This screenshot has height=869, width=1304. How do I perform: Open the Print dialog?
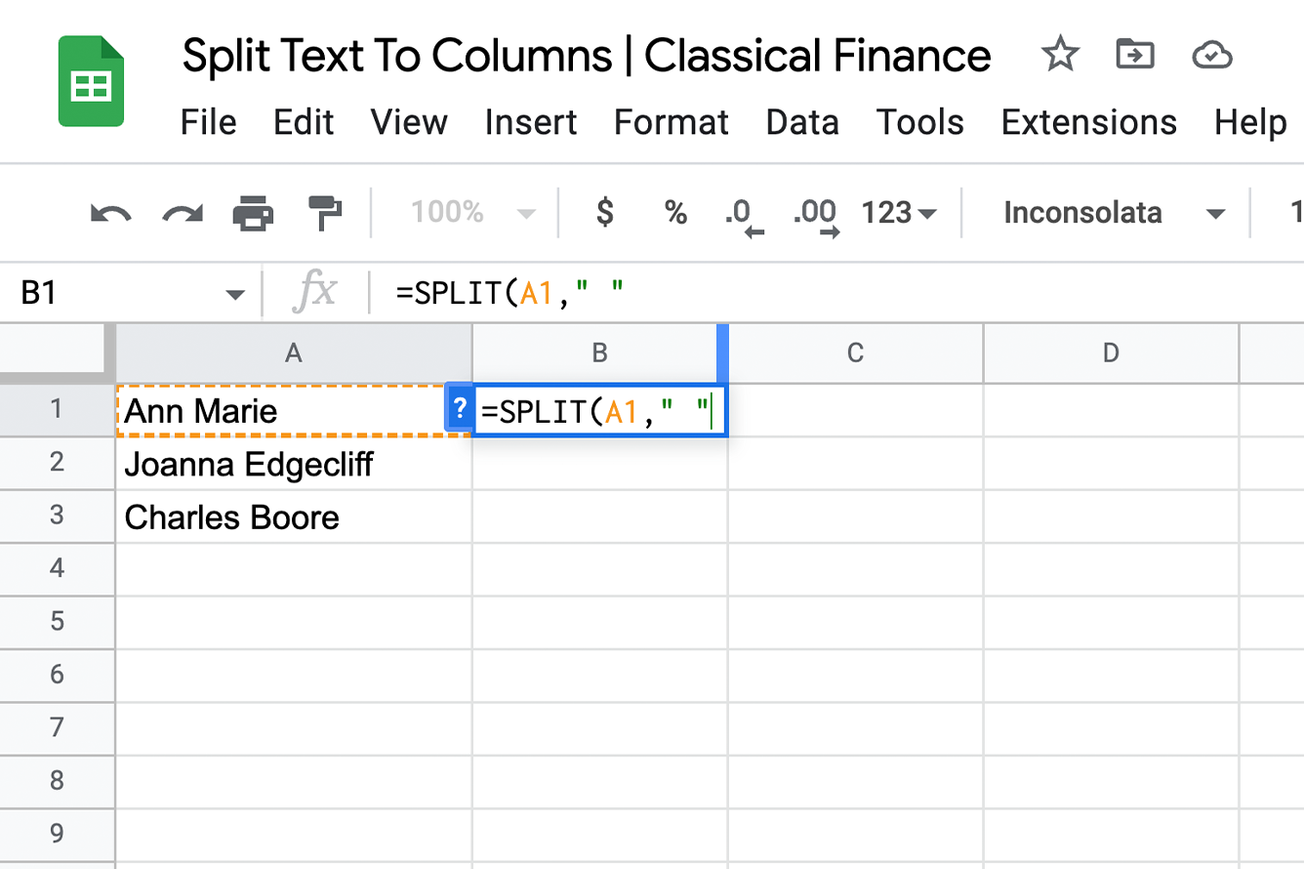point(252,212)
